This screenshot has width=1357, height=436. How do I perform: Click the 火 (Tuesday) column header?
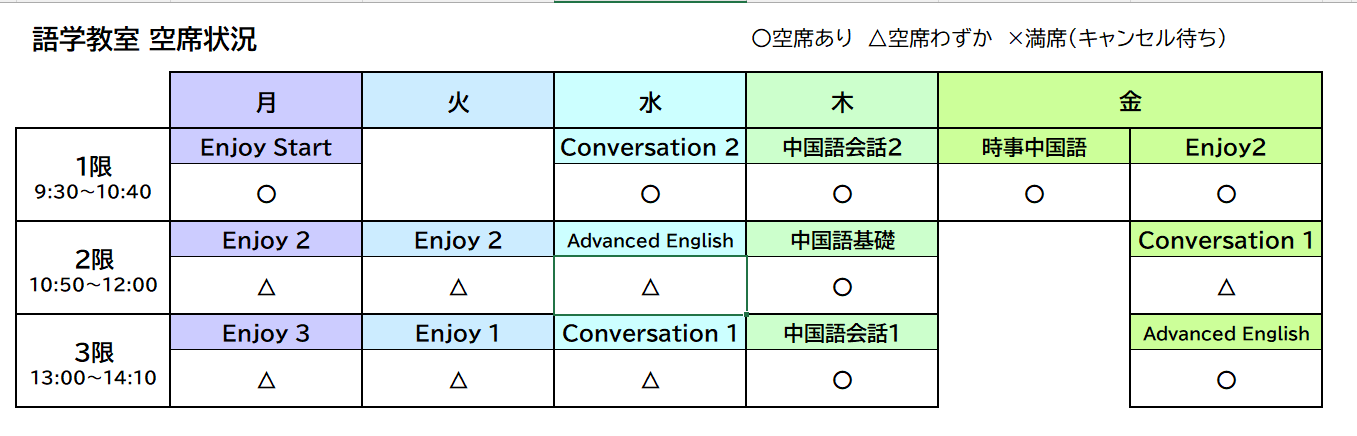[458, 101]
